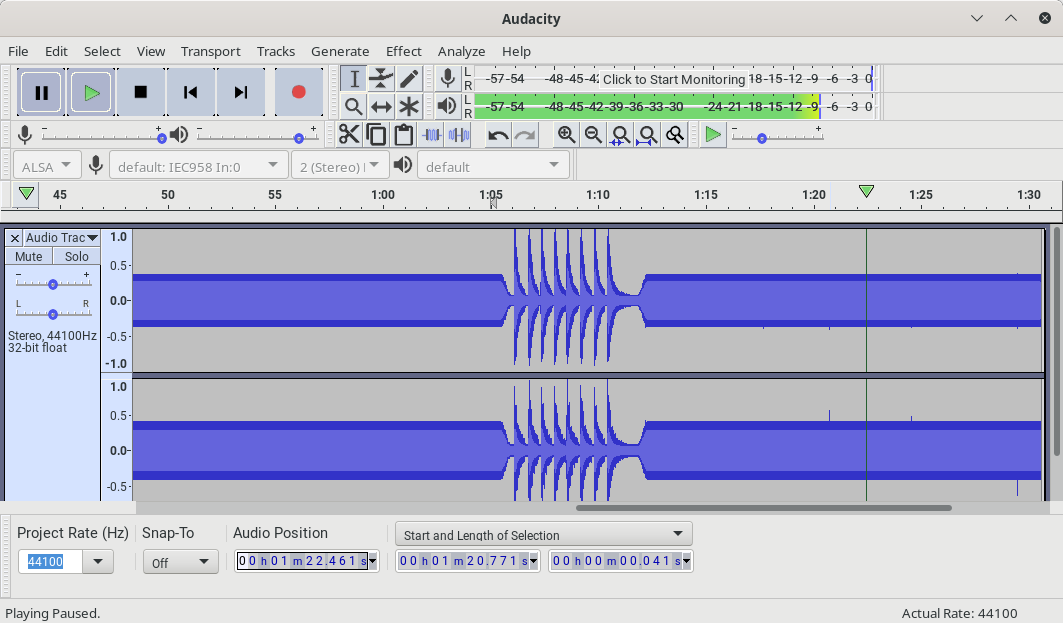Viewport: 1063px width, 623px height.
Task: Undo the last action
Action: pyautogui.click(x=498, y=135)
